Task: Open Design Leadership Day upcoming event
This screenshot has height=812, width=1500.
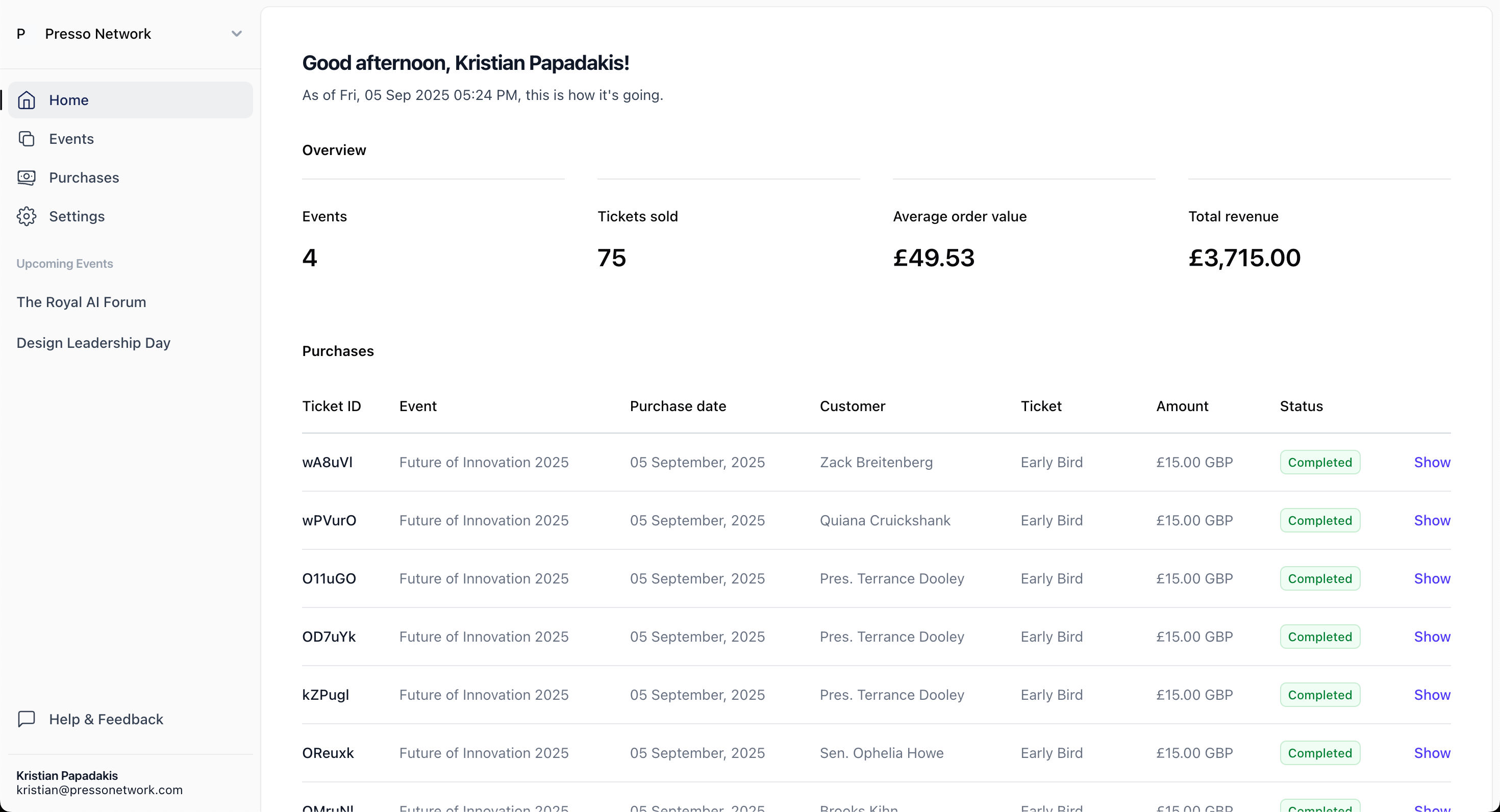Action: pyautogui.click(x=93, y=343)
